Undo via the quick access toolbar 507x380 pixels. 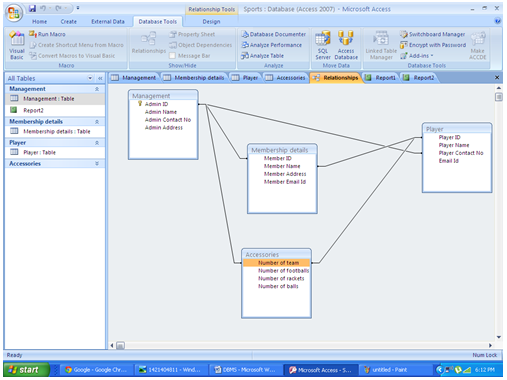click(43, 8)
